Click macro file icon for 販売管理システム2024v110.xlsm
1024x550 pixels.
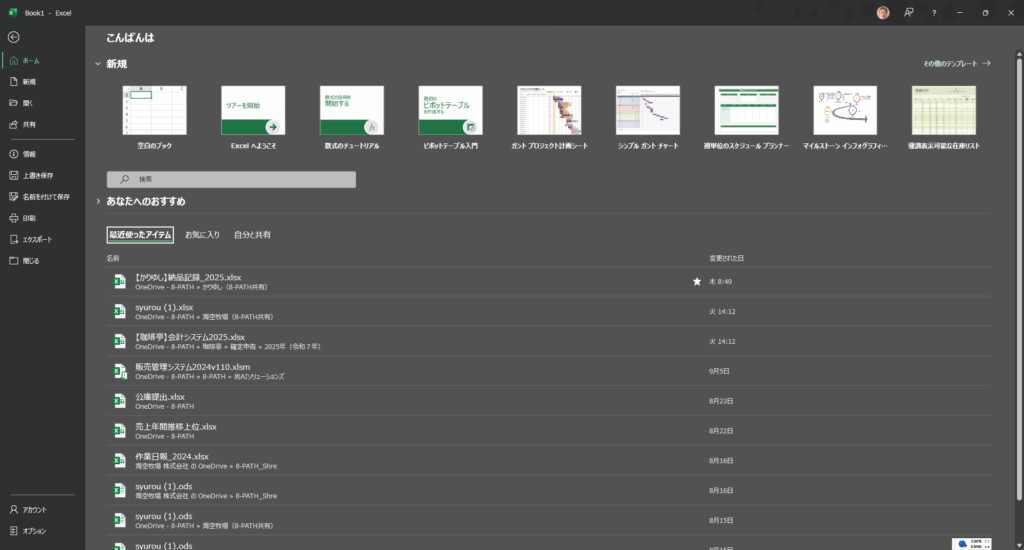[120, 371]
